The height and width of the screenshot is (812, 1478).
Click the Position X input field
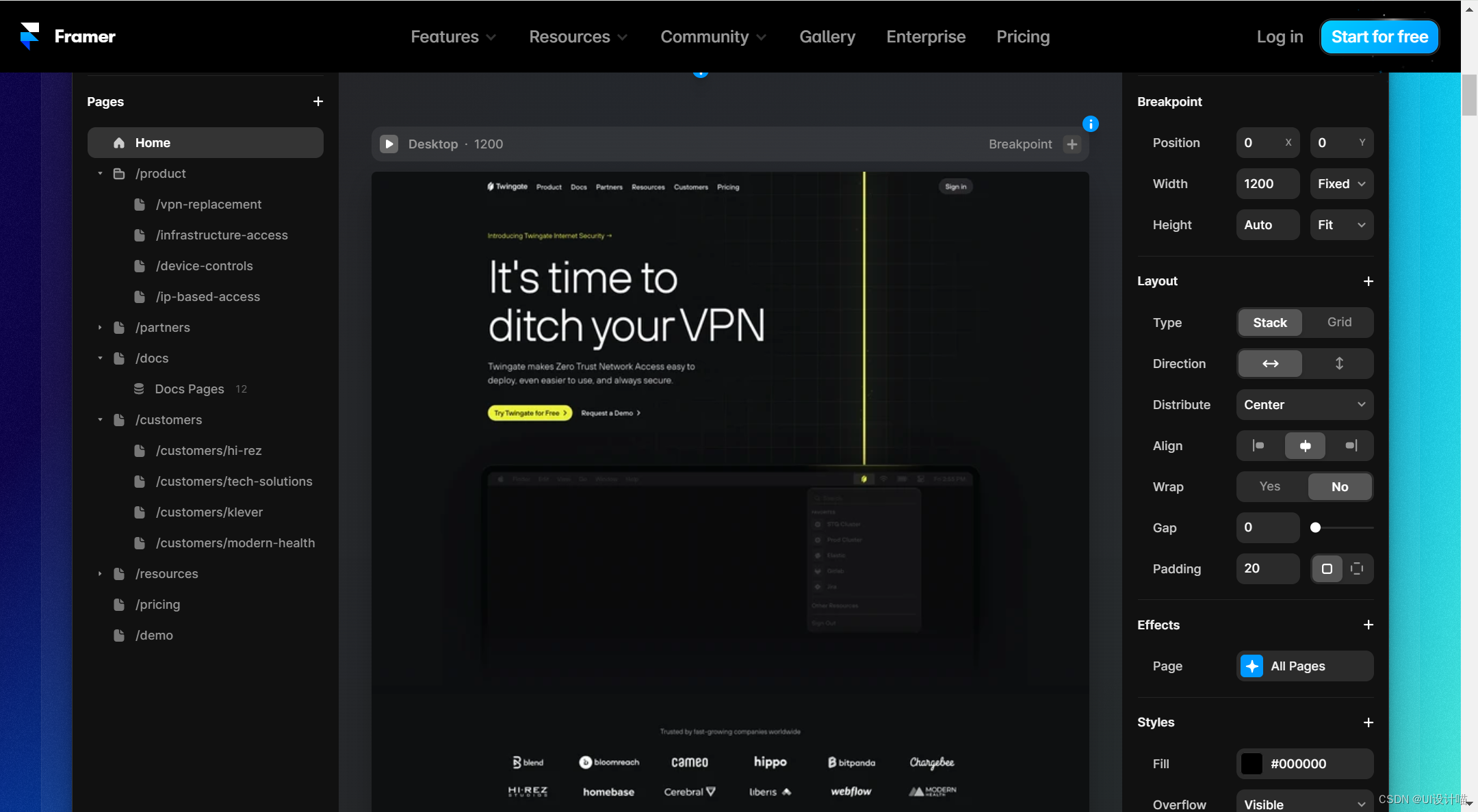[x=1267, y=143]
